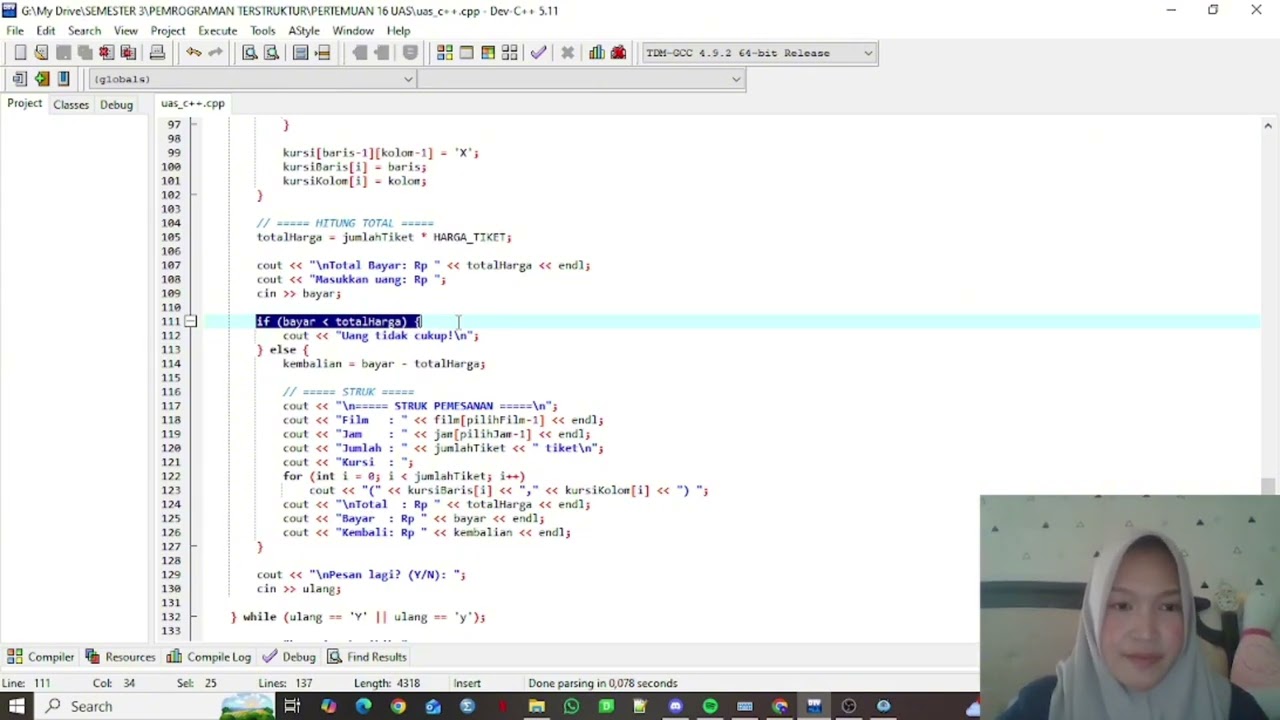1280x720 pixels.
Task: Click the Goto Function toolbar icon
Action: pos(301,53)
